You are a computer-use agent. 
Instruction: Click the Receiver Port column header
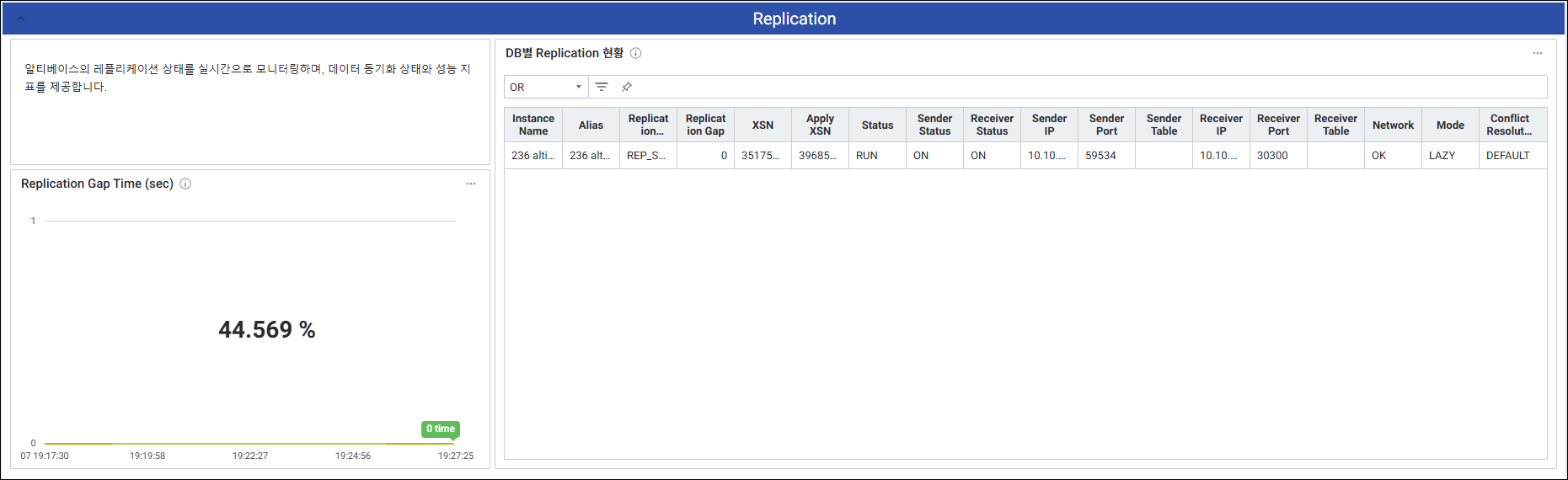1278,125
